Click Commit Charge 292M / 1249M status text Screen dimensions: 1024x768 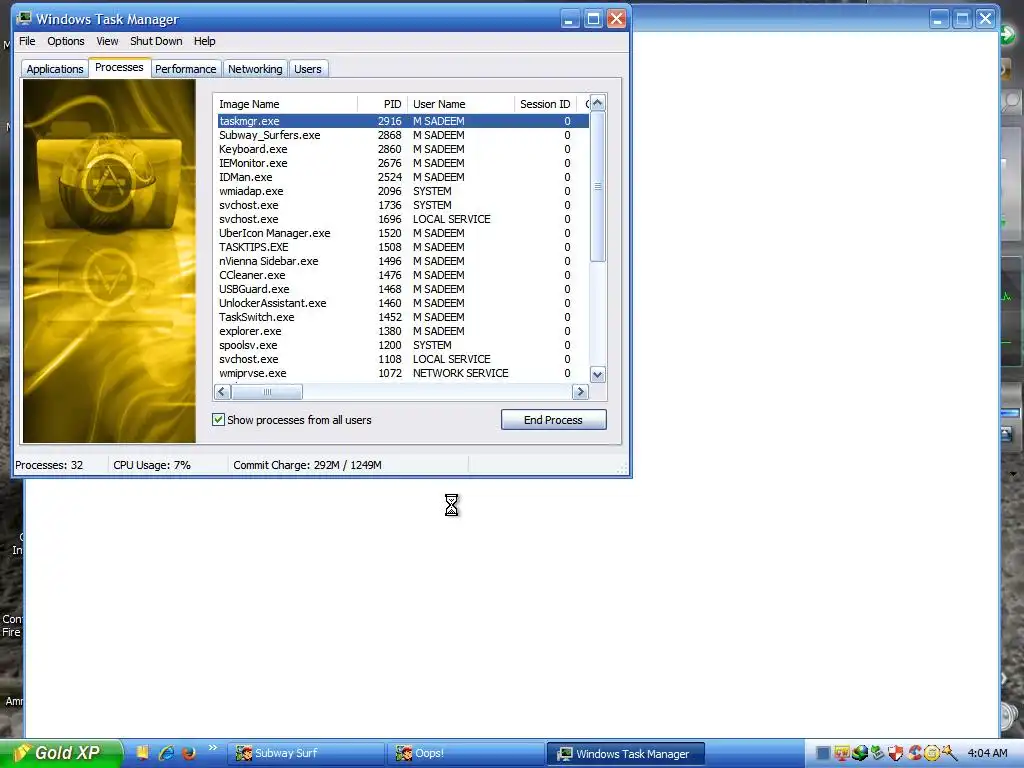308,466
